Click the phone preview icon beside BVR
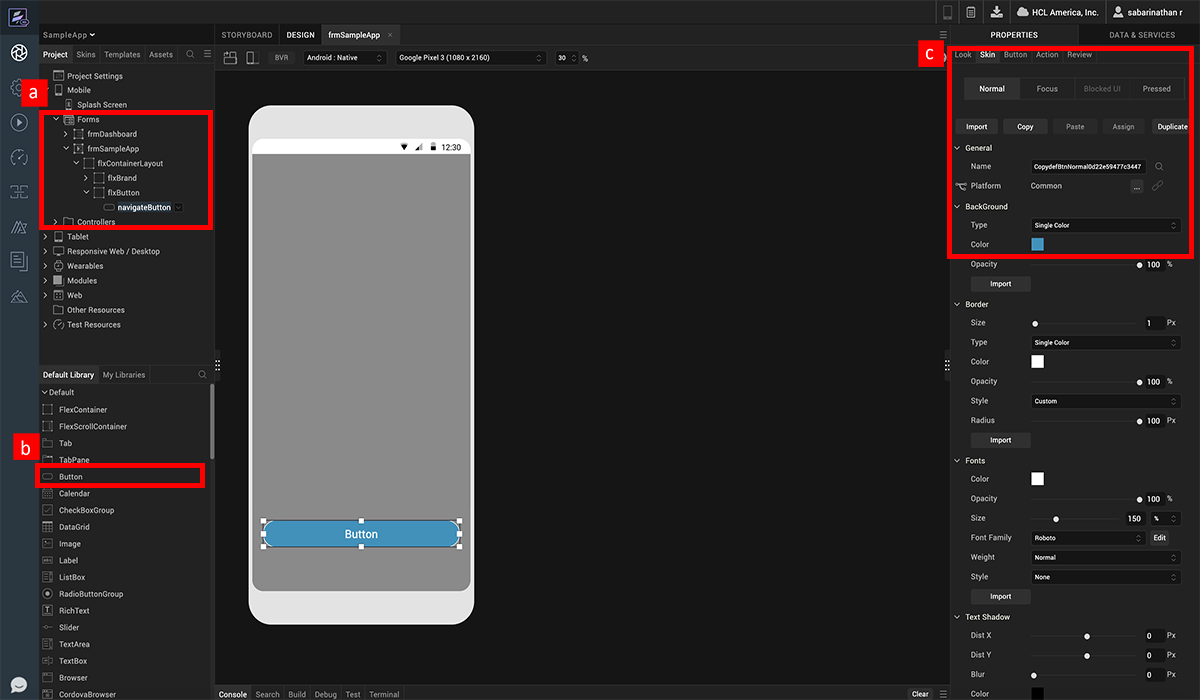This screenshot has width=1200, height=700. 252,58
